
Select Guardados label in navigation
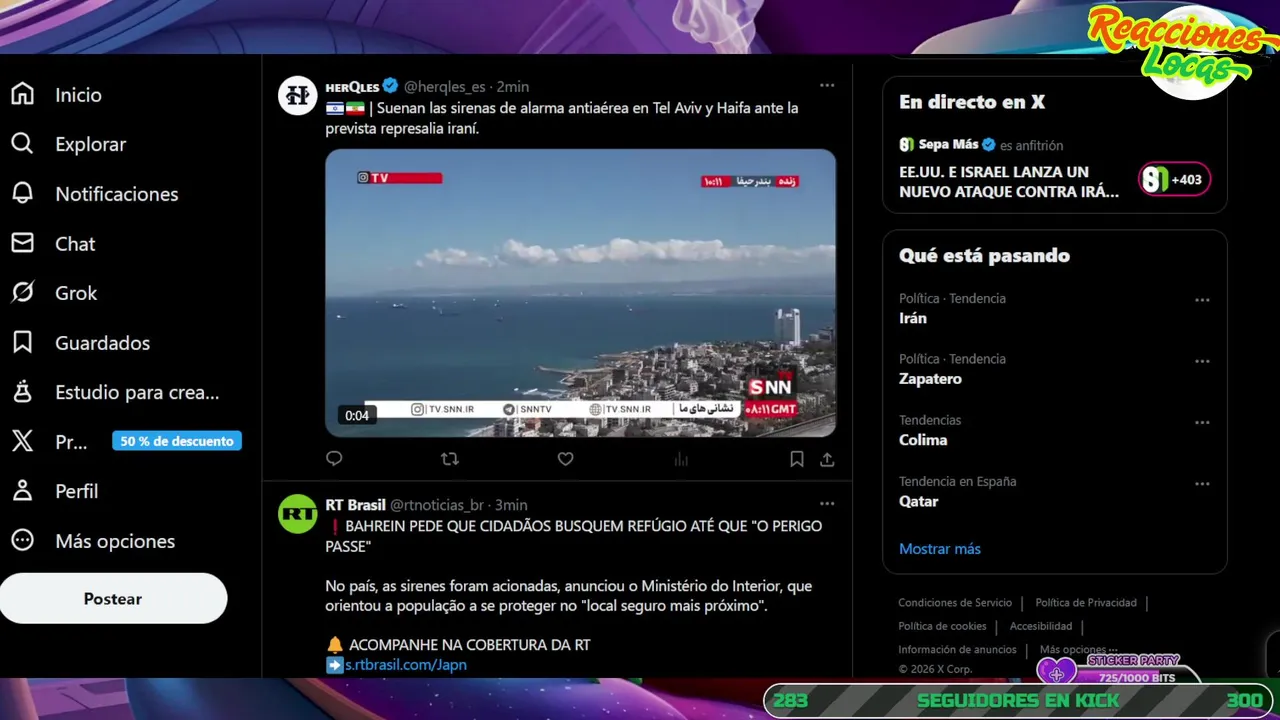coord(102,343)
